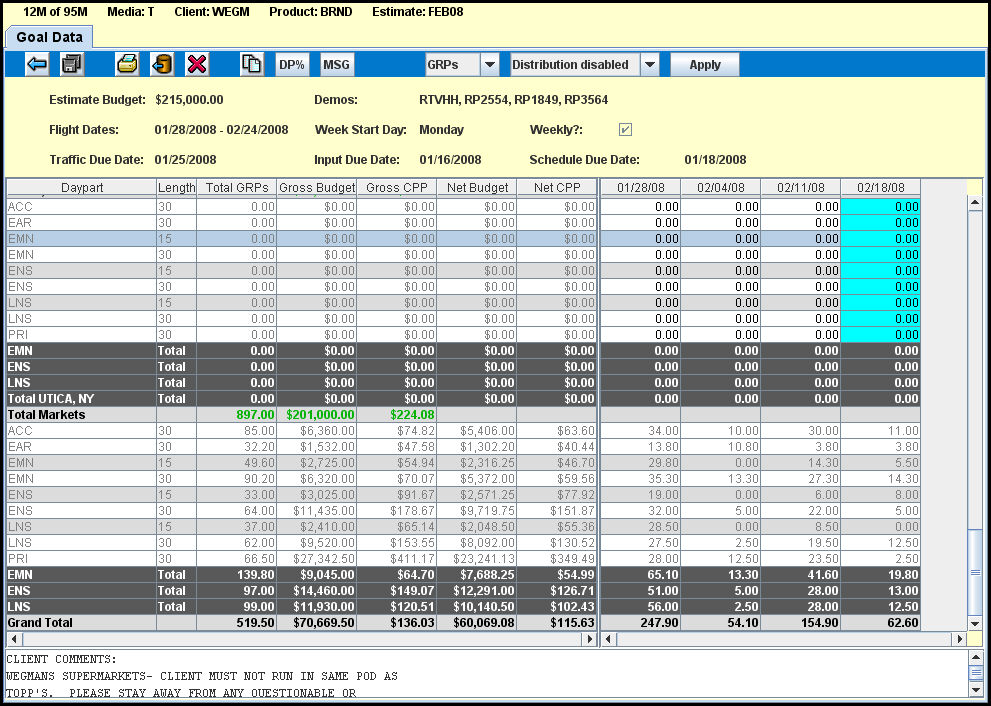Click the $11,930.00 LNS total budget
The height and width of the screenshot is (706, 991).
click(317, 607)
